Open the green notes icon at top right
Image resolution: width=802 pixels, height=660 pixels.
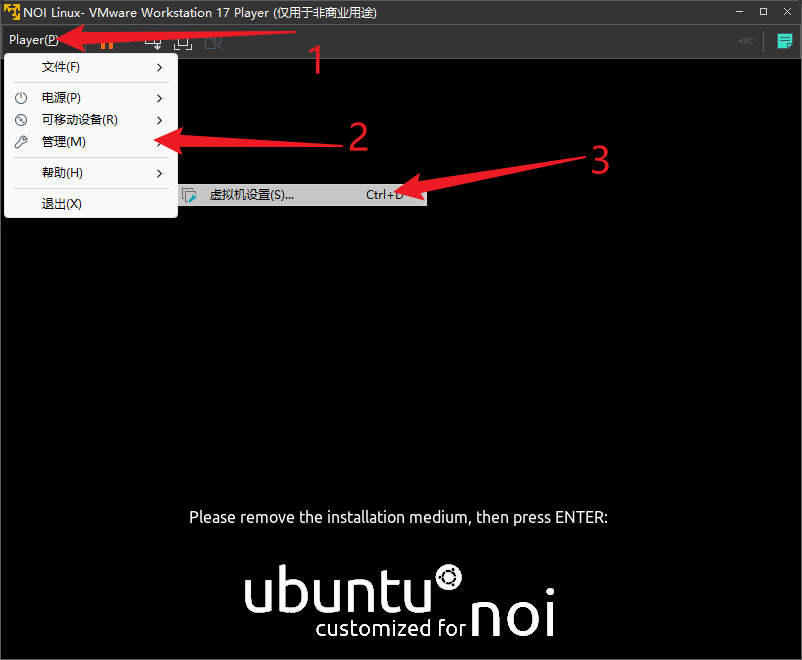(785, 41)
